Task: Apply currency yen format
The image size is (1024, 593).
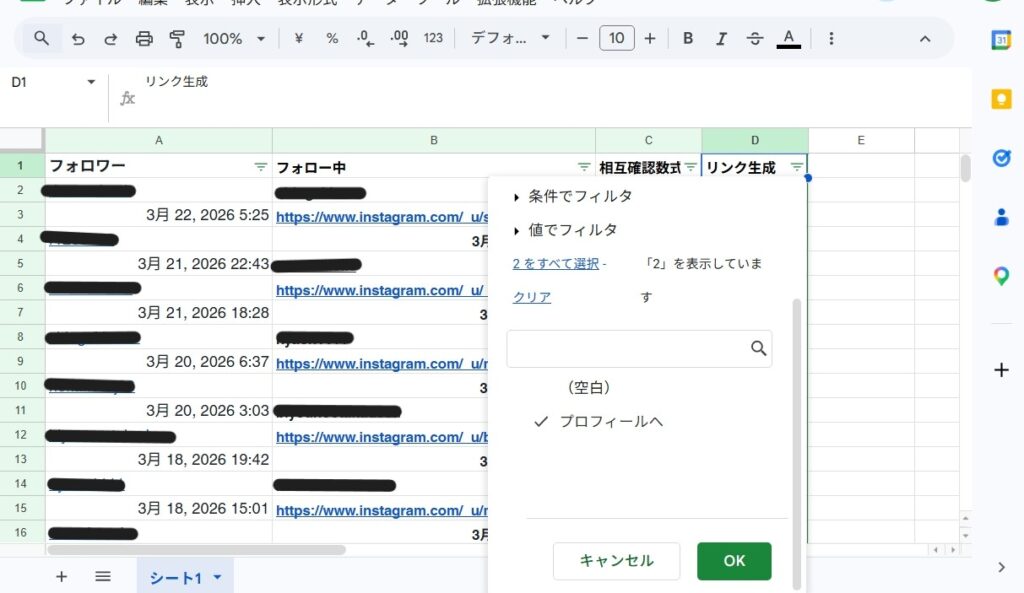Action: tap(298, 39)
